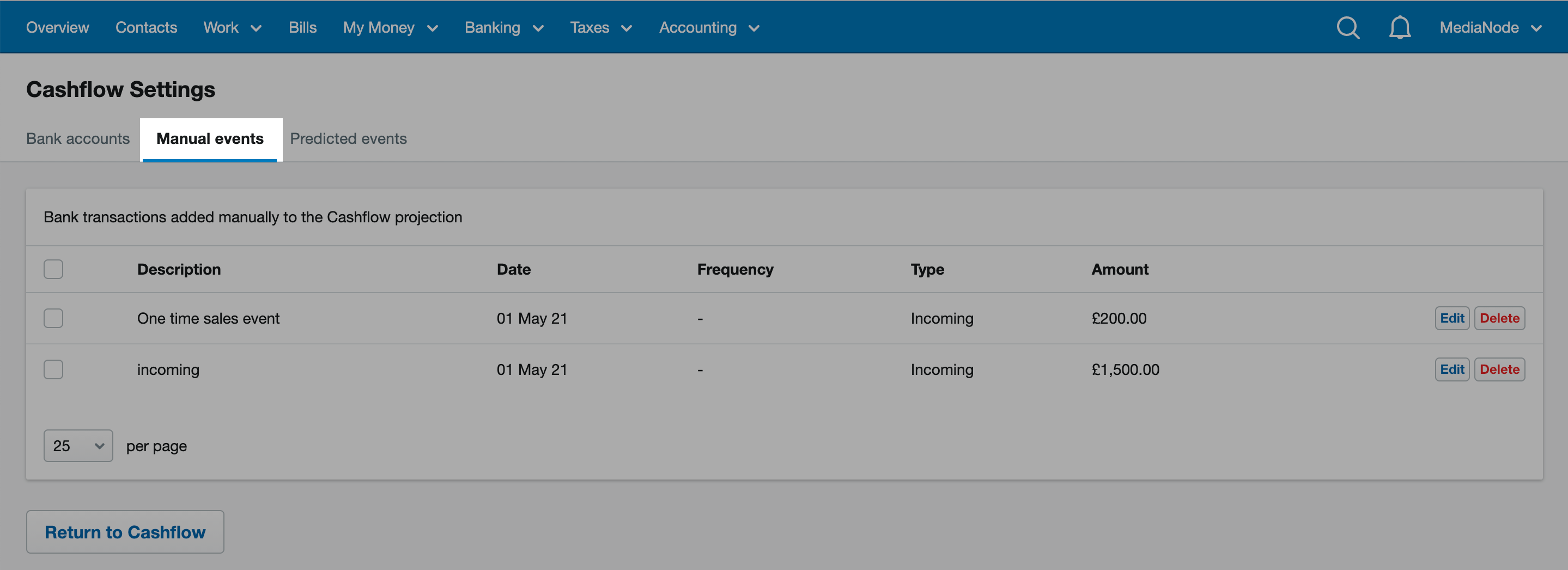Open the search magnifier icon
The height and width of the screenshot is (570, 1568).
[1348, 27]
